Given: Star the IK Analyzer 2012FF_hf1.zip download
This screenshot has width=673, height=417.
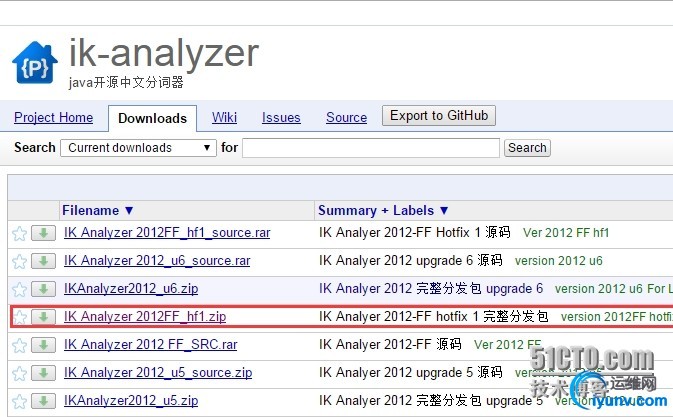Looking at the screenshot, I should [19, 318].
